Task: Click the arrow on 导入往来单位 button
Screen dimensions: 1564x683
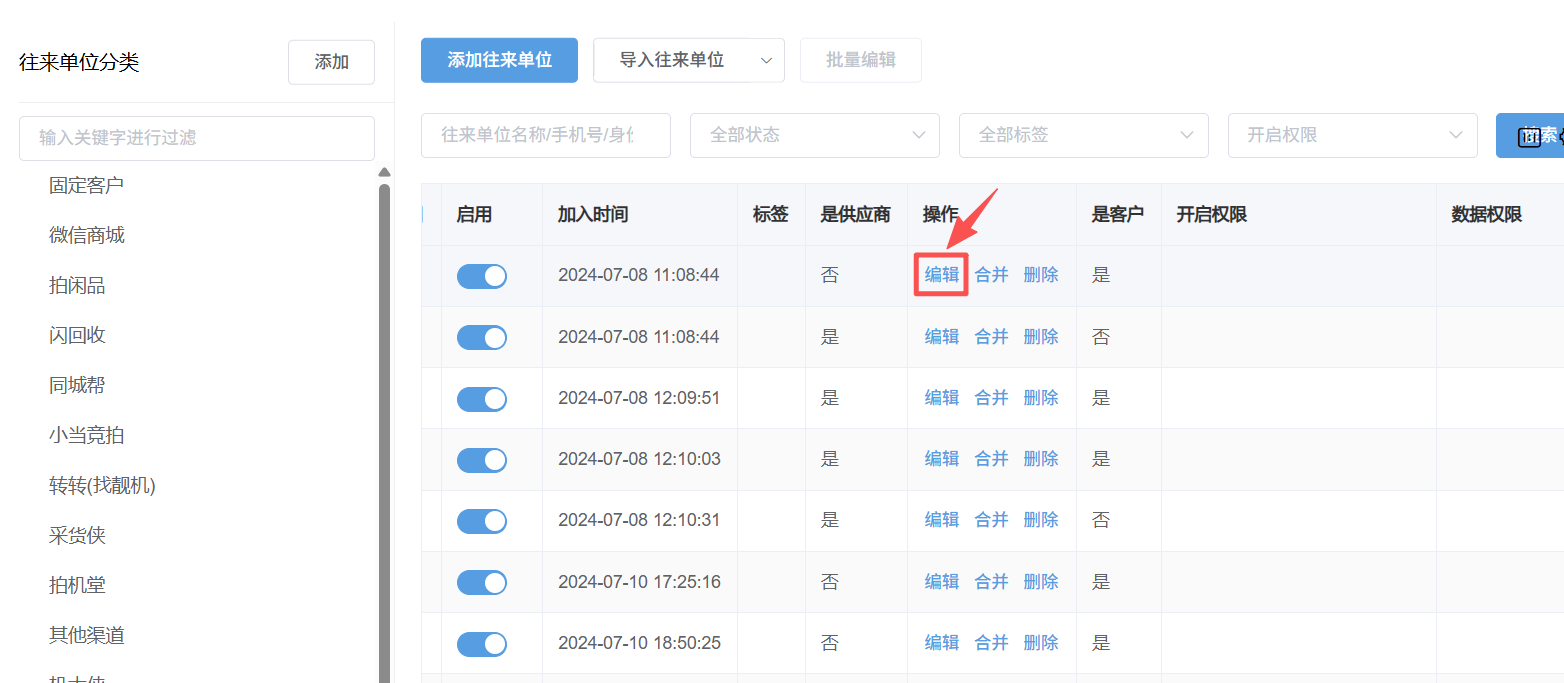Action: point(766,61)
